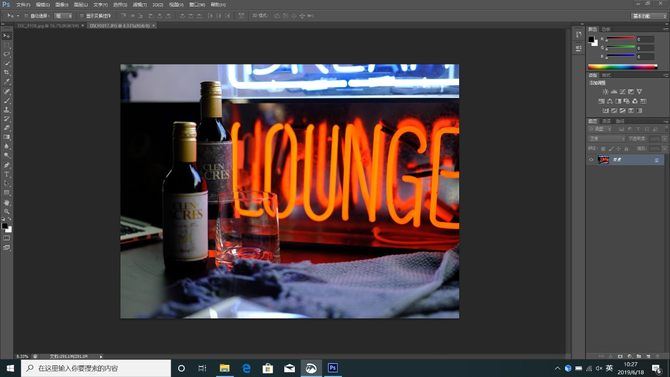Open Task View on the taskbar
Viewport: 670px width, 377px height.
click(203, 368)
